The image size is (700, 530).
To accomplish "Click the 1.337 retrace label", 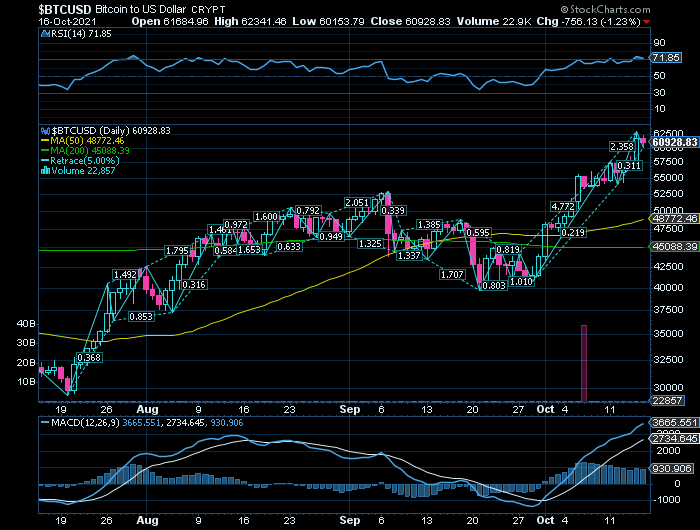I will (x=409, y=255).
